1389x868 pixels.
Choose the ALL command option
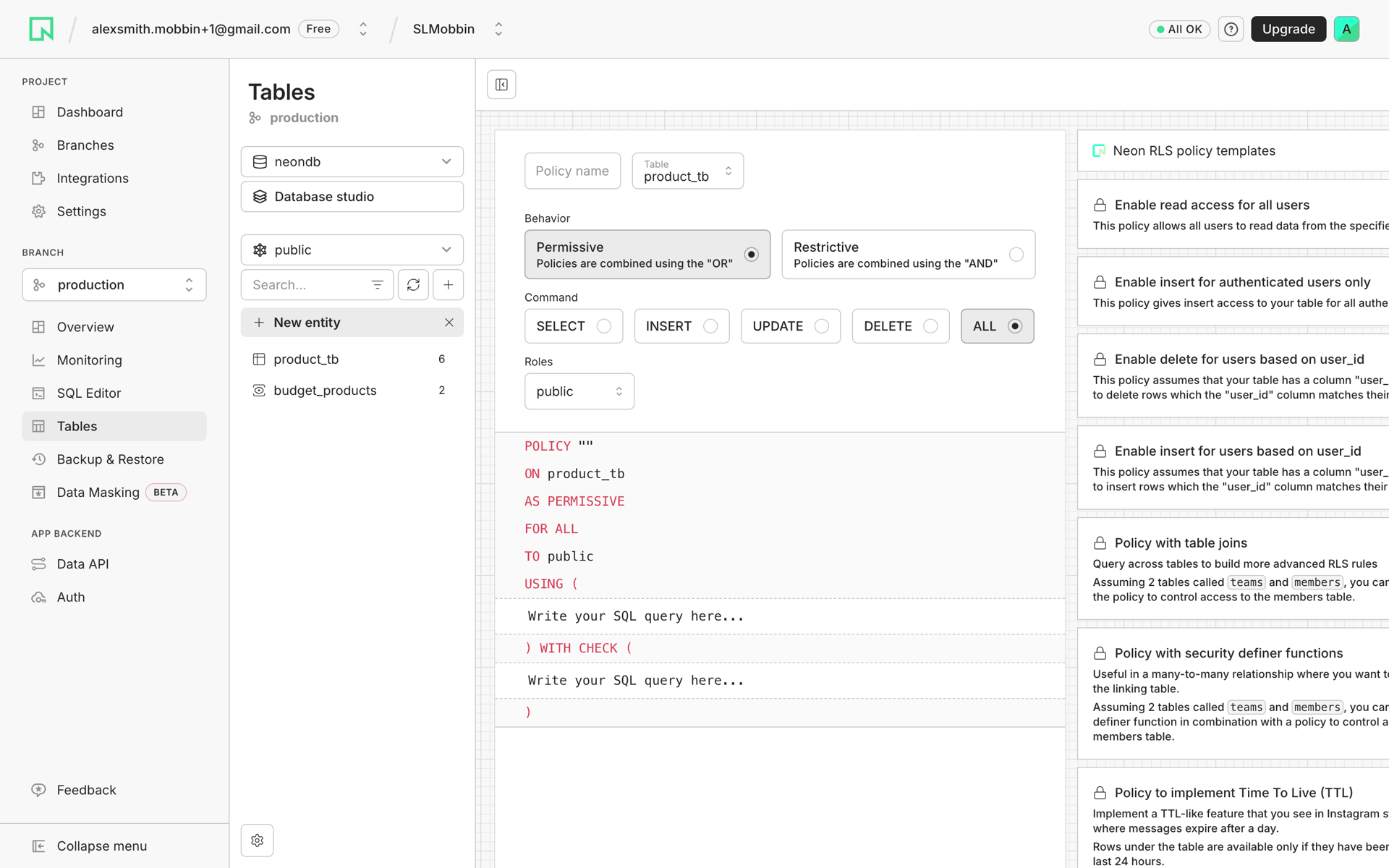997,326
